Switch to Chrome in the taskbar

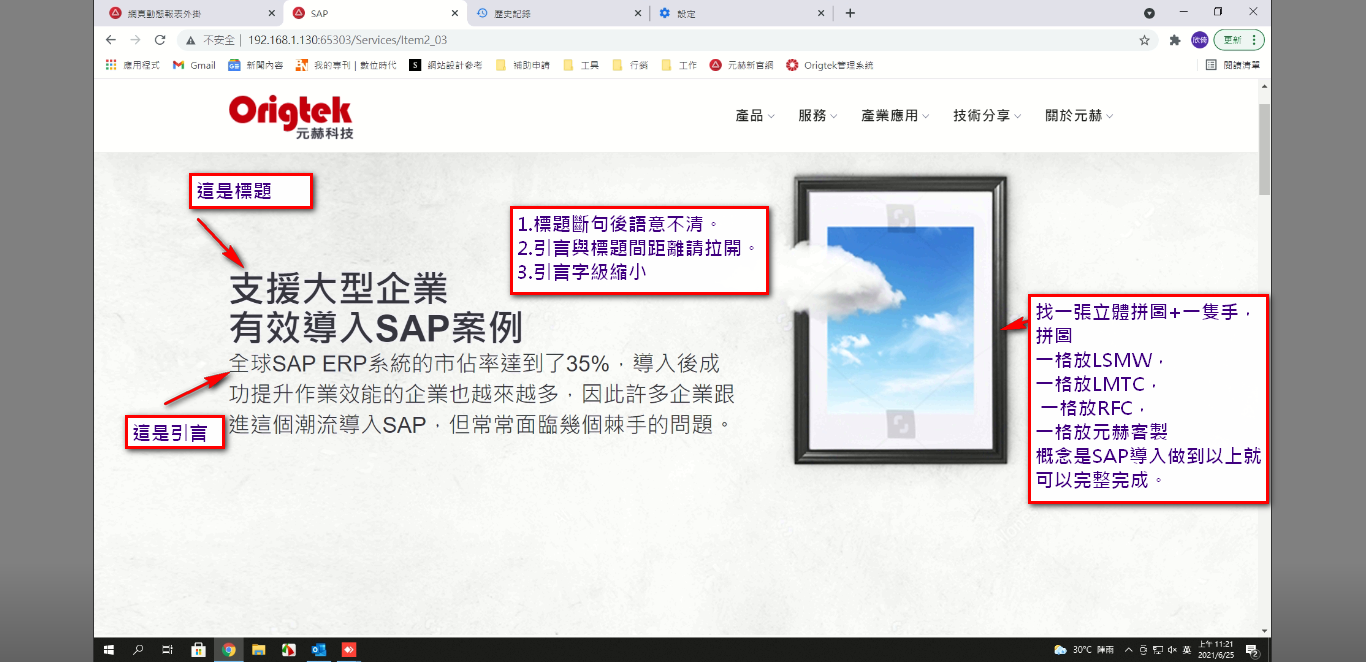click(228, 649)
